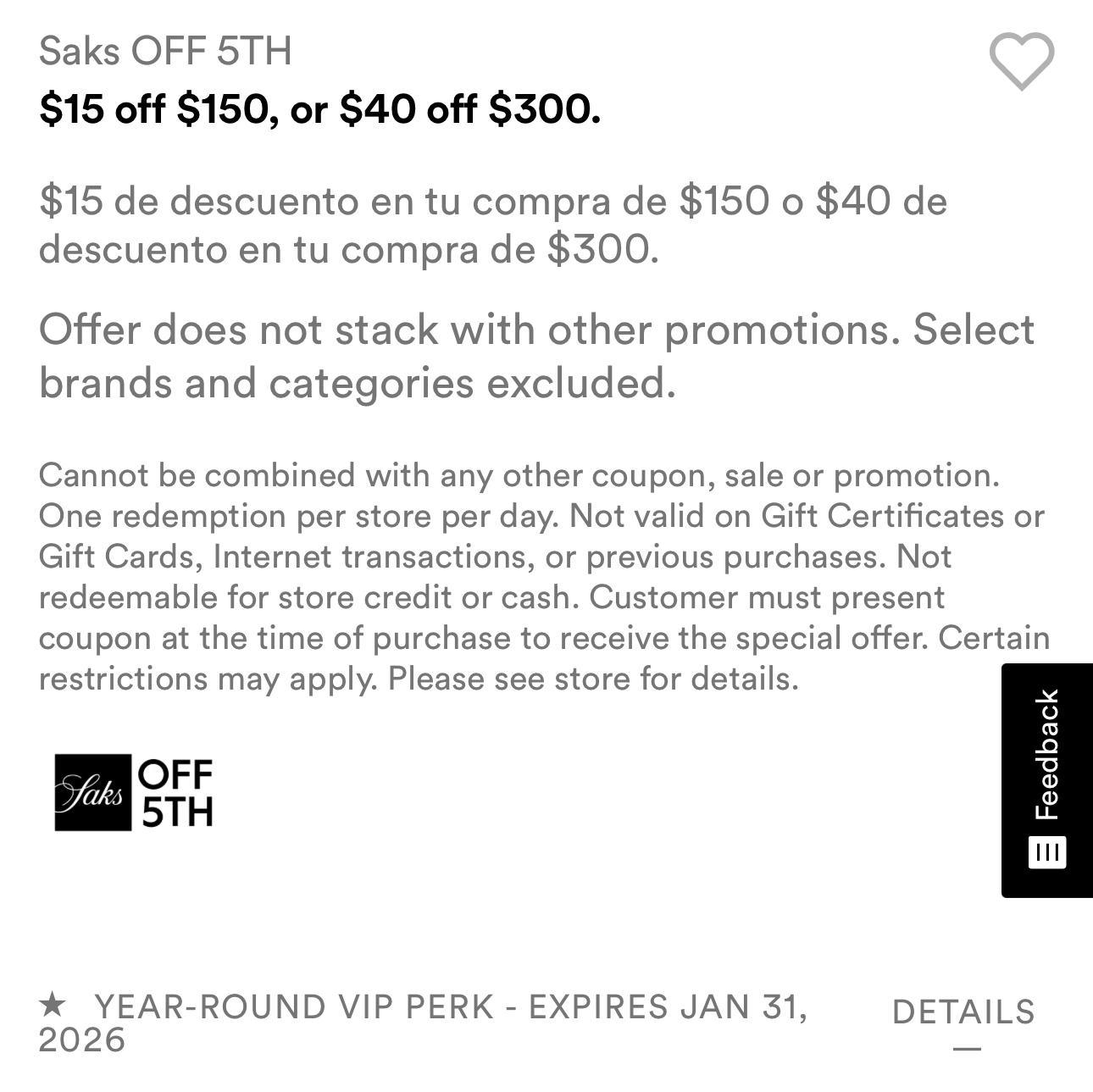Image resolution: width=1093 pixels, height=1092 pixels.
Task: Click the "2026" expiry year
Action: coord(81,1039)
